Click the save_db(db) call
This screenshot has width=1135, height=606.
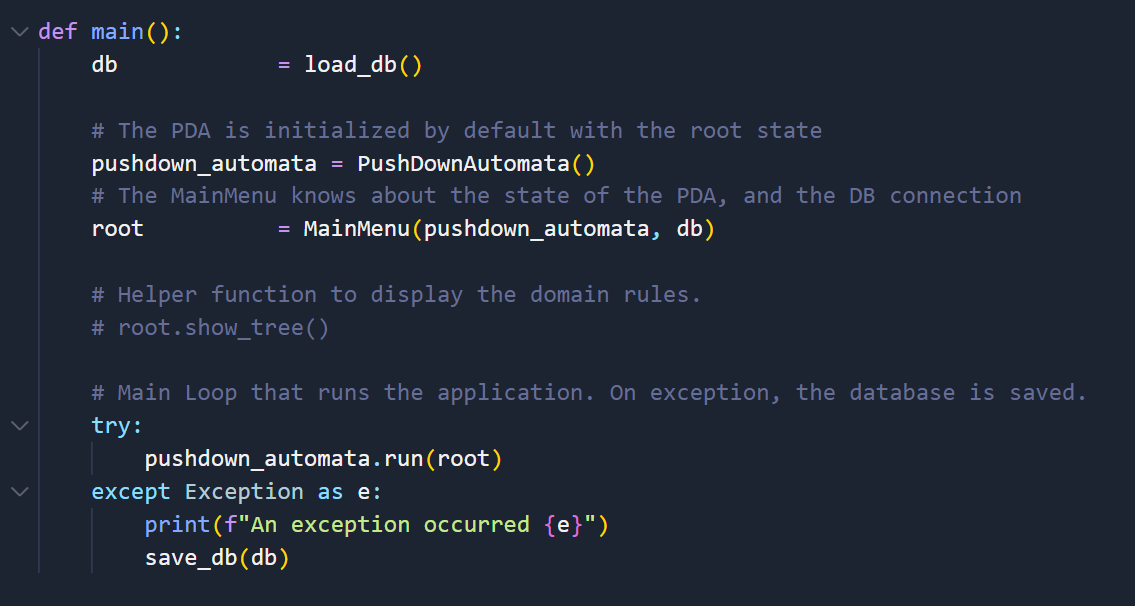click(x=217, y=557)
